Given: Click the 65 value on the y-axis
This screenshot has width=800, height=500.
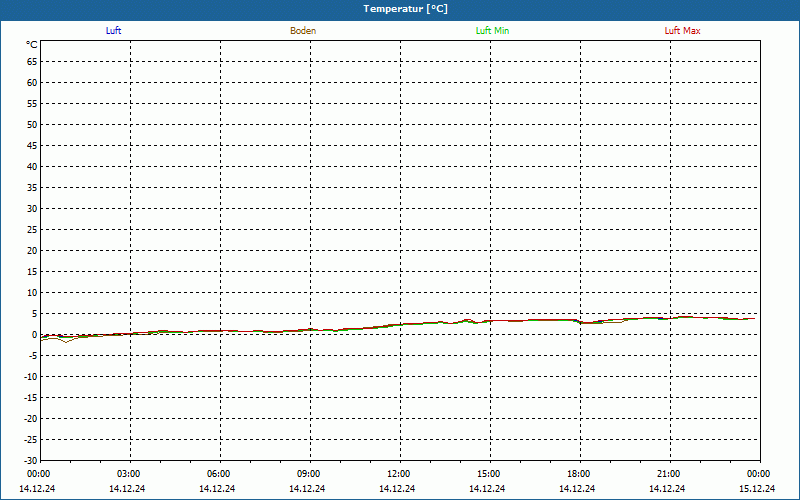Looking at the screenshot, I should pos(32,62).
